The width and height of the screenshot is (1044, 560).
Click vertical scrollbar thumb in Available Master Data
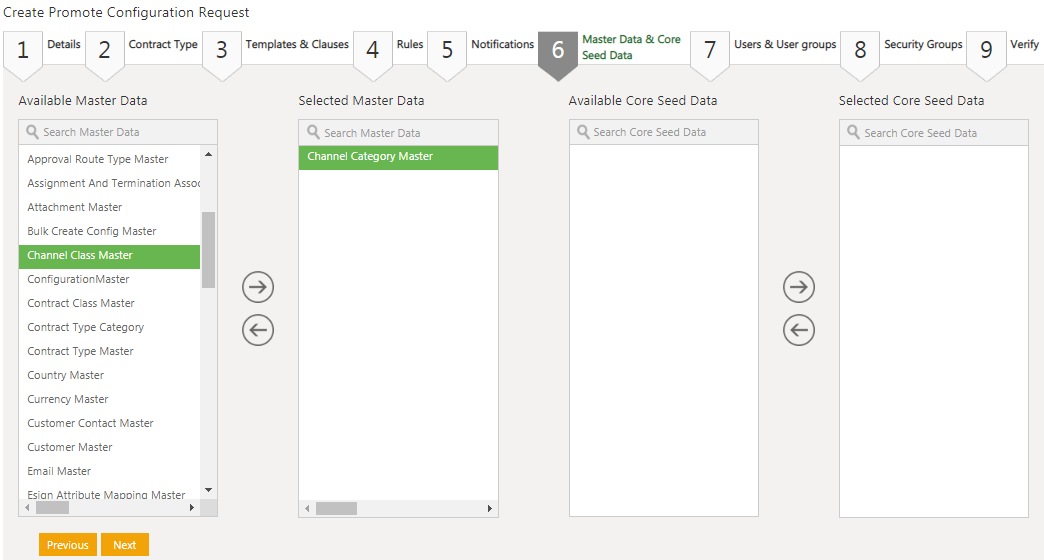tap(208, 250)
